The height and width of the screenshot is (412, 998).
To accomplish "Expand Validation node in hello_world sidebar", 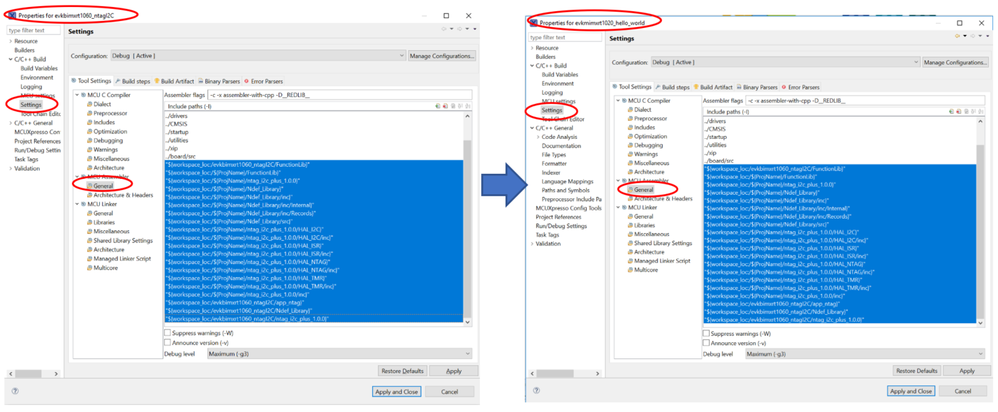I will point(531,244).
